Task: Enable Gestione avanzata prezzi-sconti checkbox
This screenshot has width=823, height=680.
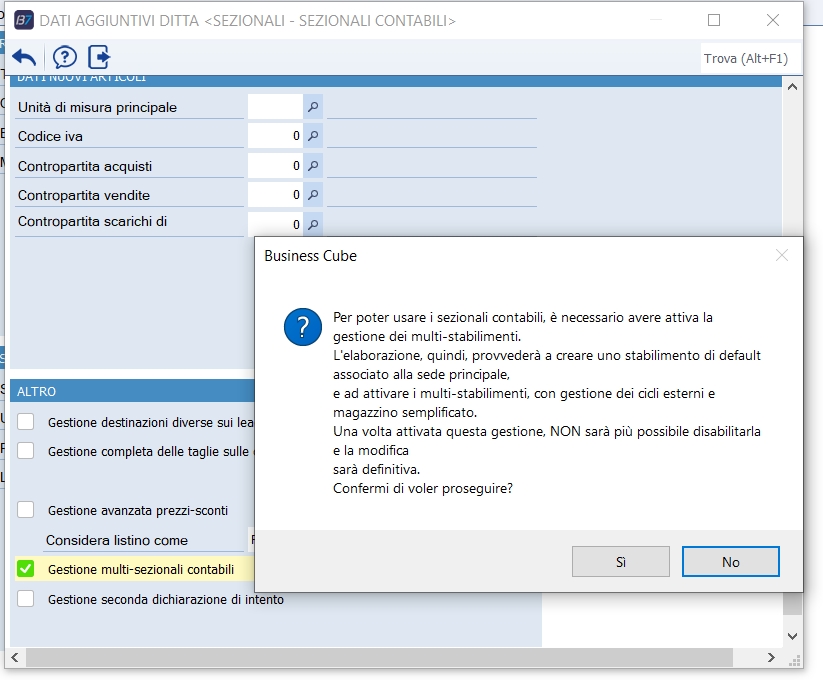Action: [x=26, y=510]
